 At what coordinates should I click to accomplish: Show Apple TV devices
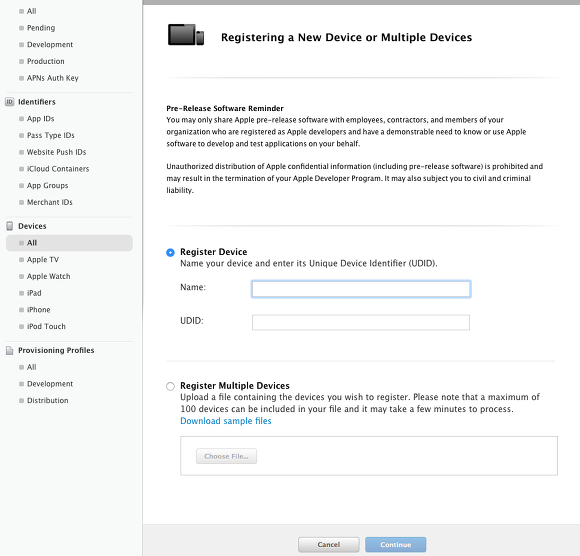pos(43,259)
